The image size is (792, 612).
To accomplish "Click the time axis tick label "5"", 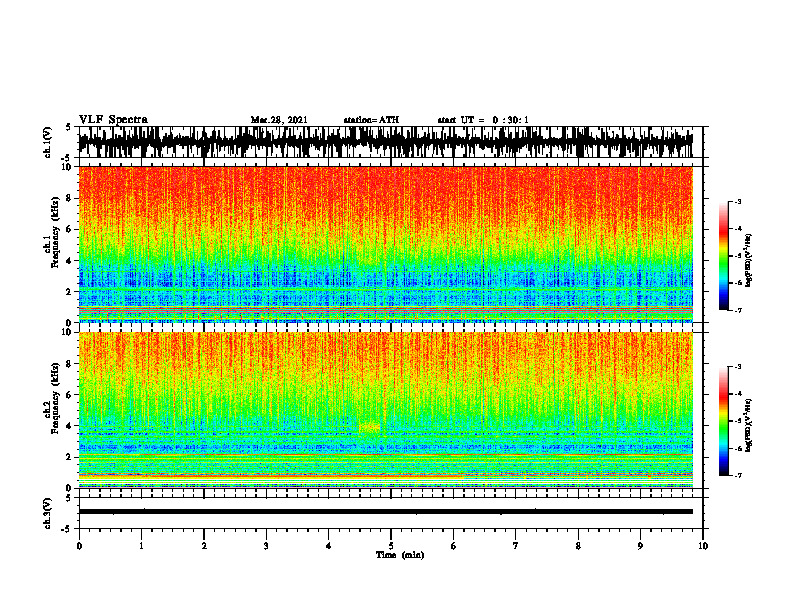I will click(x=391, y=546).
